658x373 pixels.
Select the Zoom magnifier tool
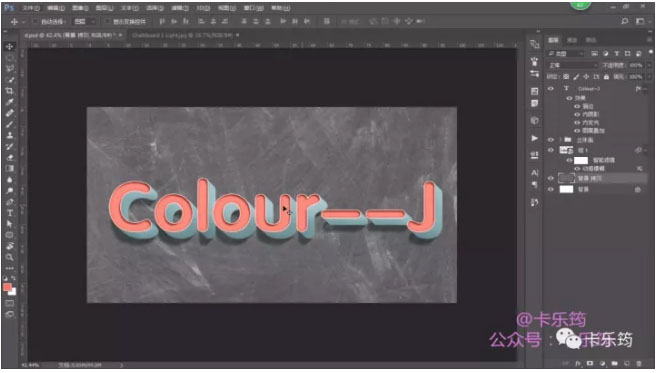click(9, 257)
